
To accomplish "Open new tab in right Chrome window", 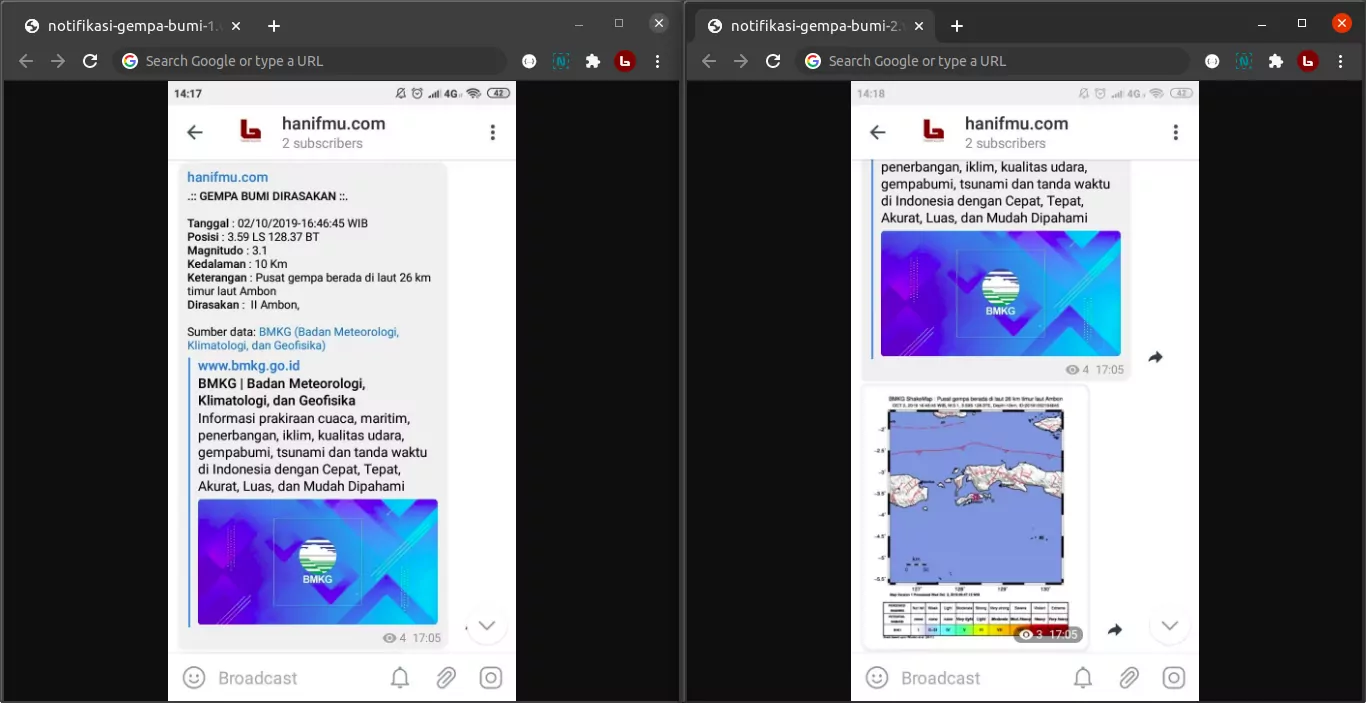I will (x=957, y=26).
